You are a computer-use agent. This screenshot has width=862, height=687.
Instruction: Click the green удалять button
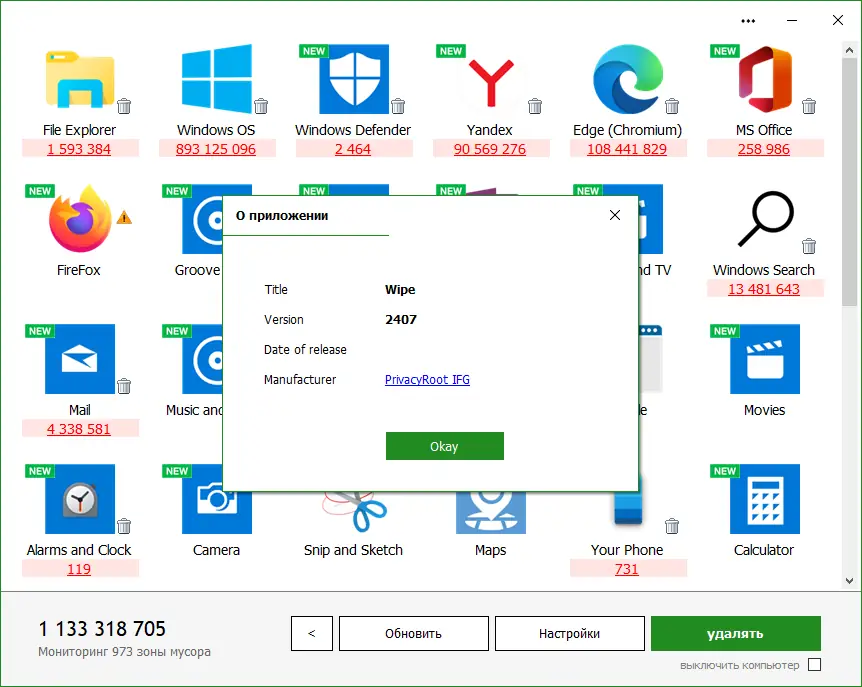point(736,633)
